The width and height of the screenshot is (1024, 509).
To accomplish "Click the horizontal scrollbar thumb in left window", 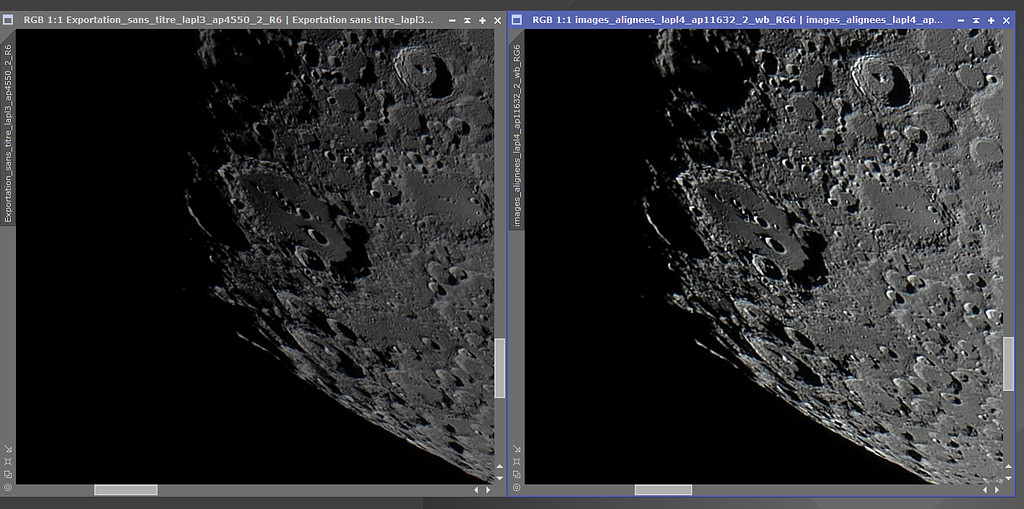I will click(125, 490).
